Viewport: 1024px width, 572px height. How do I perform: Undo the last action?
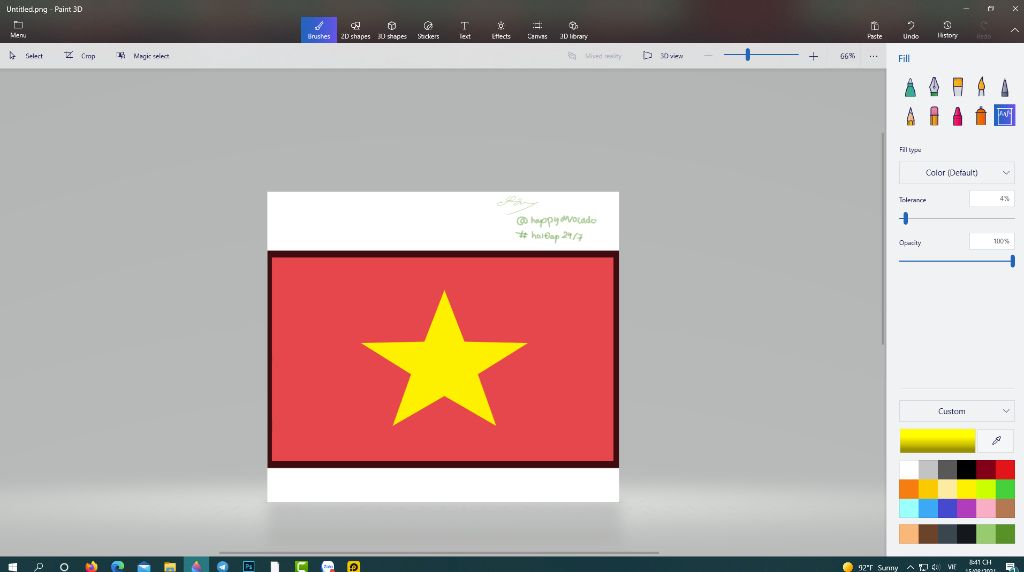[x=910, y=30]
